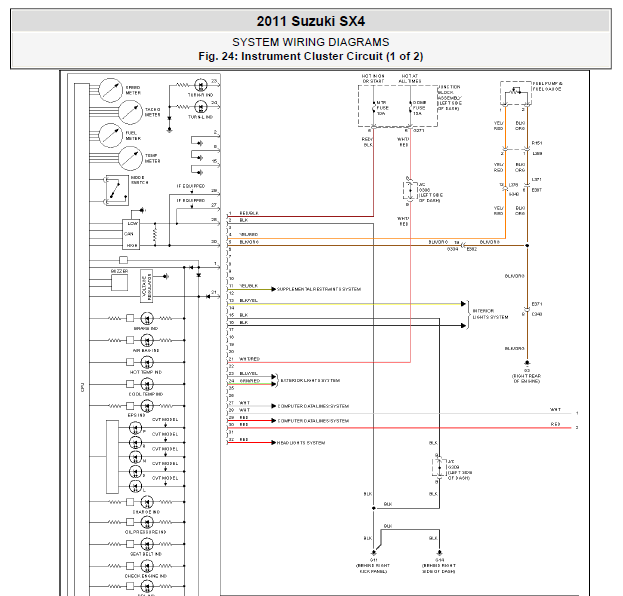Click the "RED" label at the right page edge
The height and width of the screenshot is (596, 623).
pos(555,424)
